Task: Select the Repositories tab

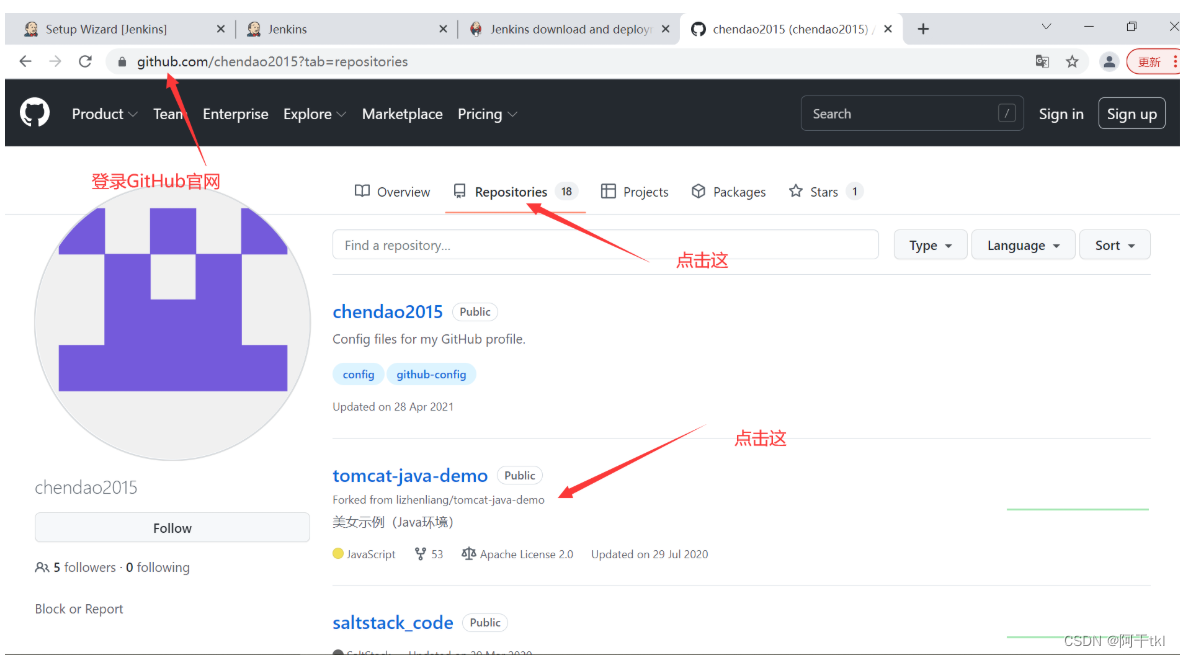Action: pos(515,192)
